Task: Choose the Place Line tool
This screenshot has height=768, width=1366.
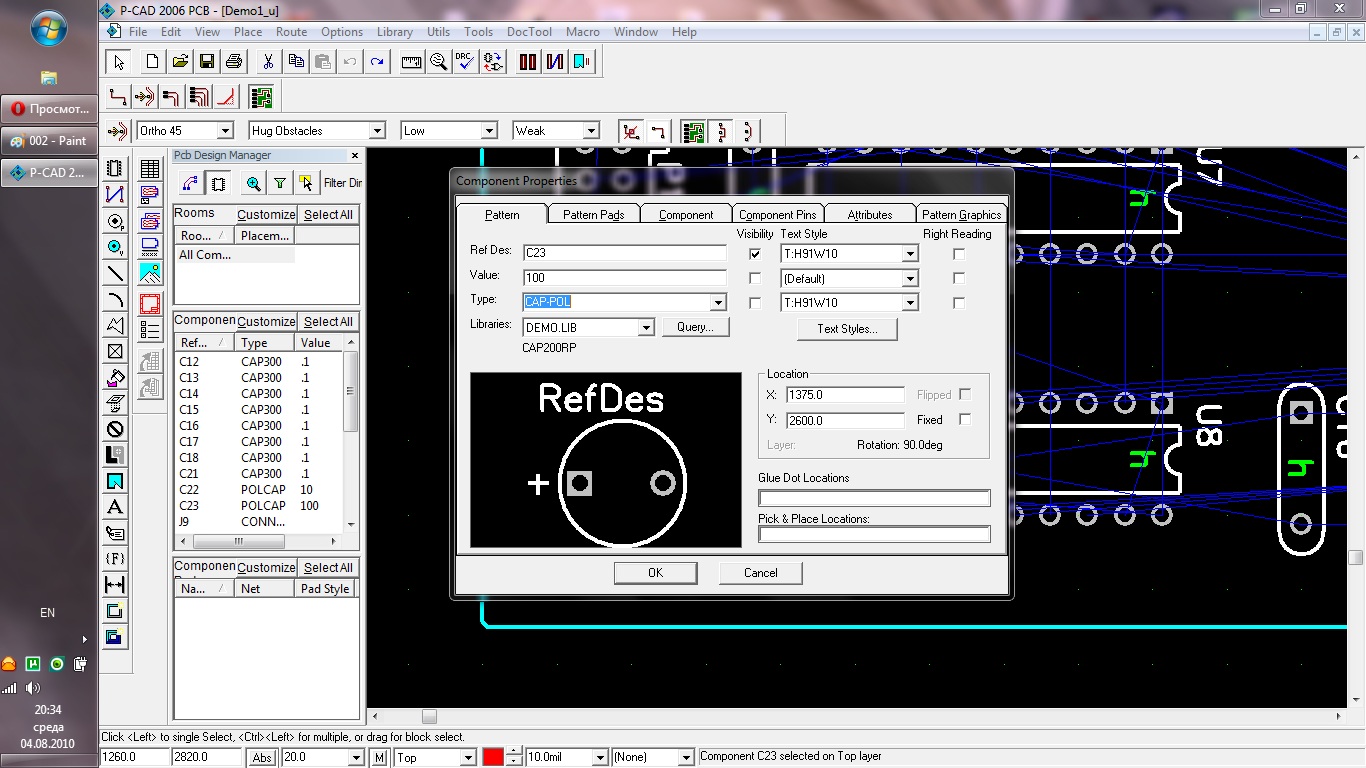Action: [x=115, y=273]
